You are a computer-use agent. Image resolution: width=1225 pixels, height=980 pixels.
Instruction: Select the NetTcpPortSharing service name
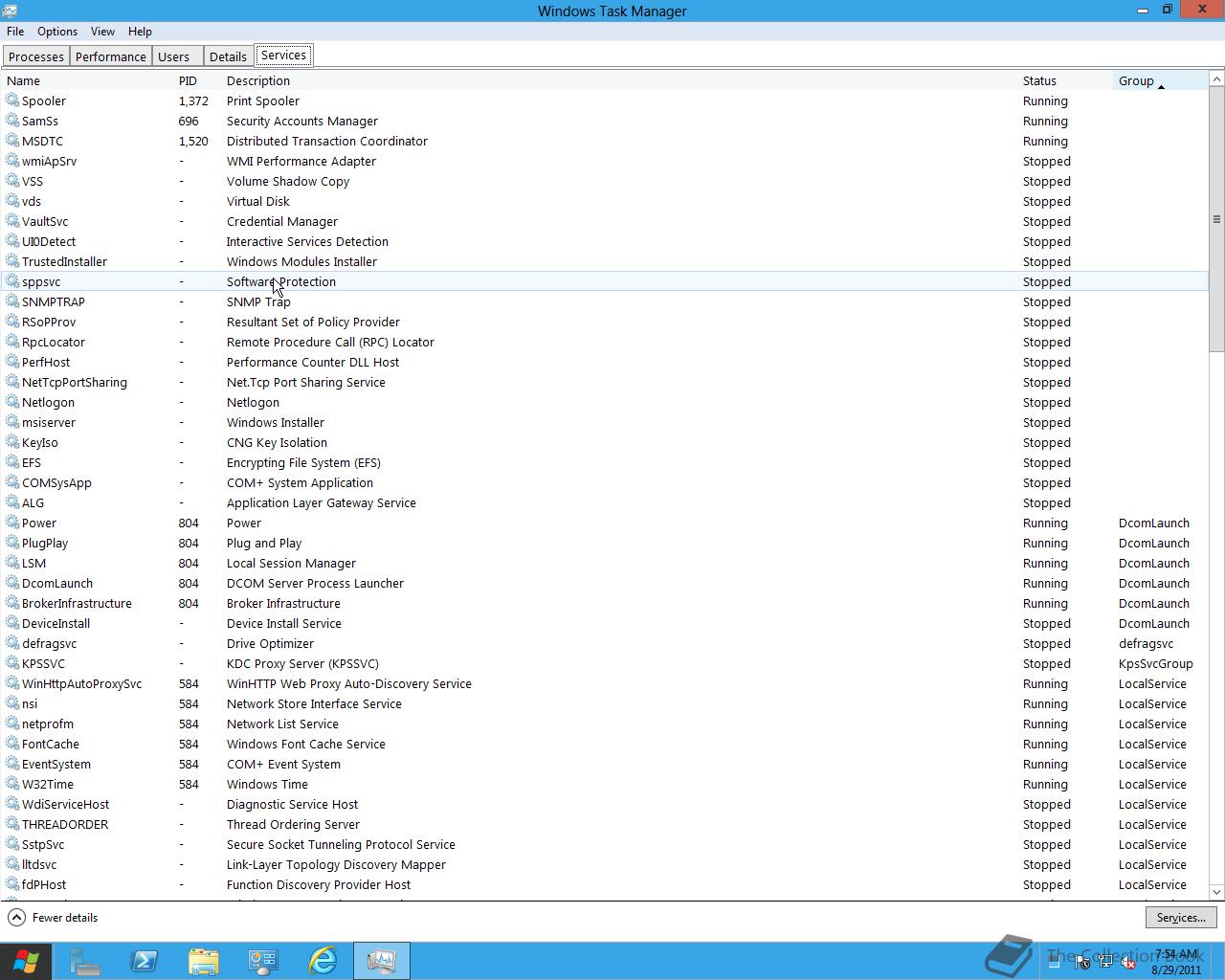[x=75, y=382]
